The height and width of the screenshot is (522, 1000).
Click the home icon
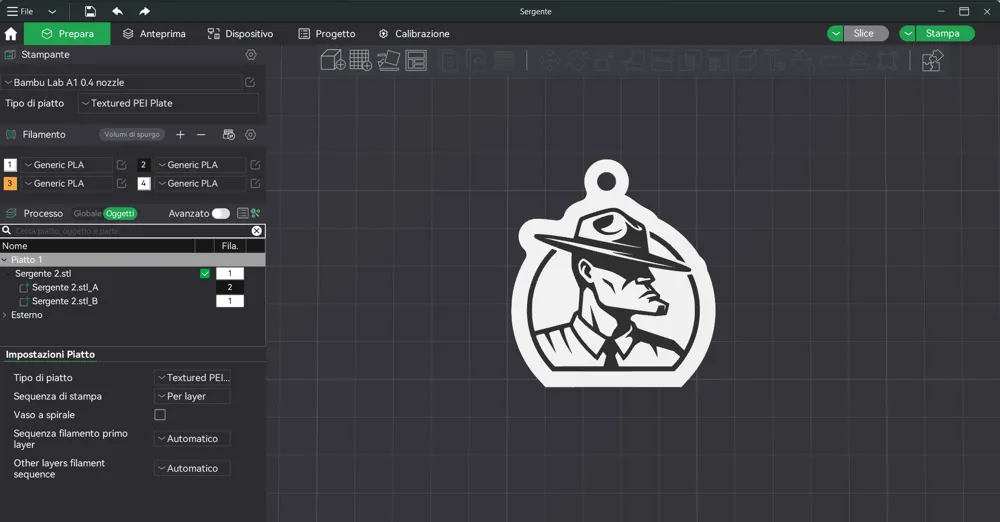(x=11, y=34)
